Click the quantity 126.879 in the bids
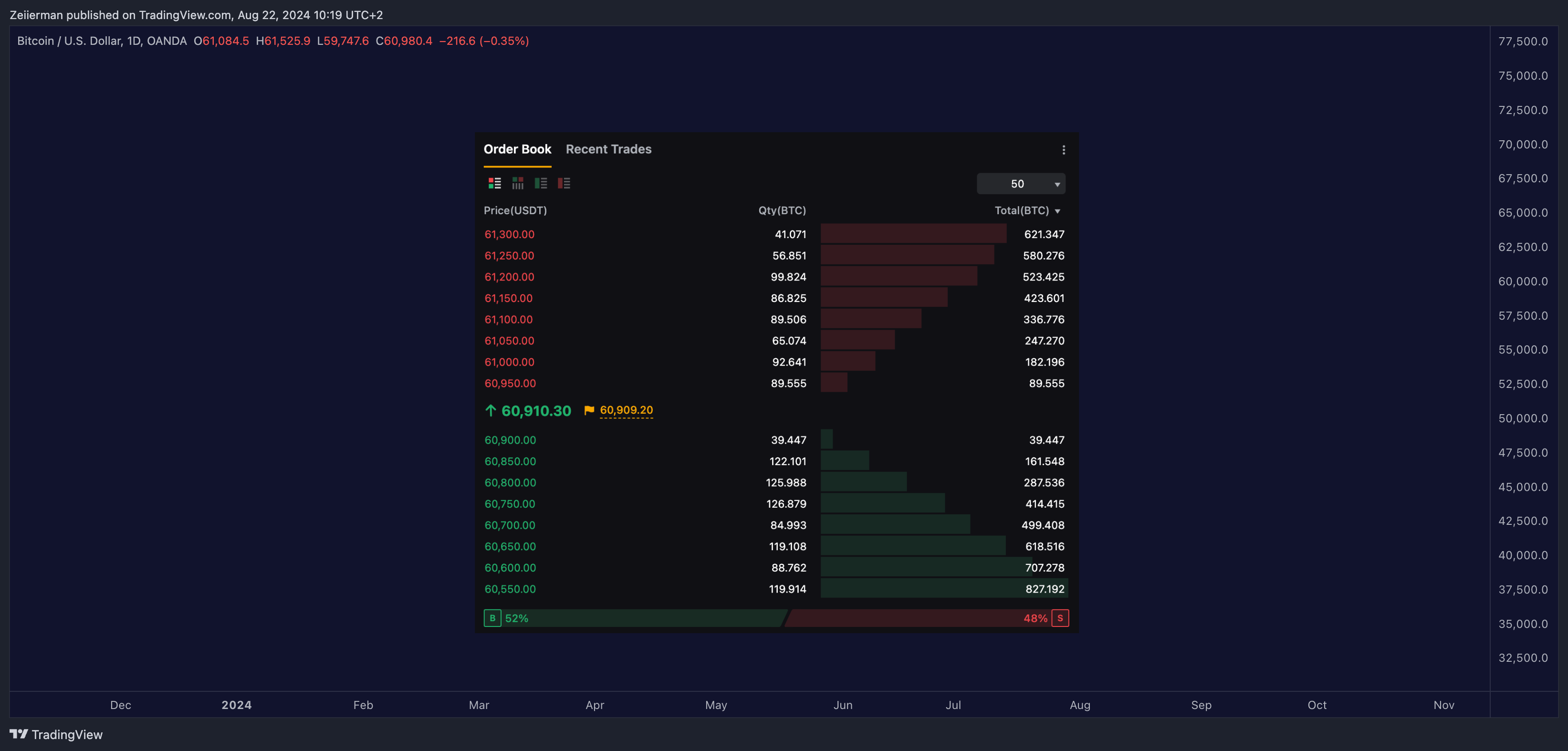 786,504
